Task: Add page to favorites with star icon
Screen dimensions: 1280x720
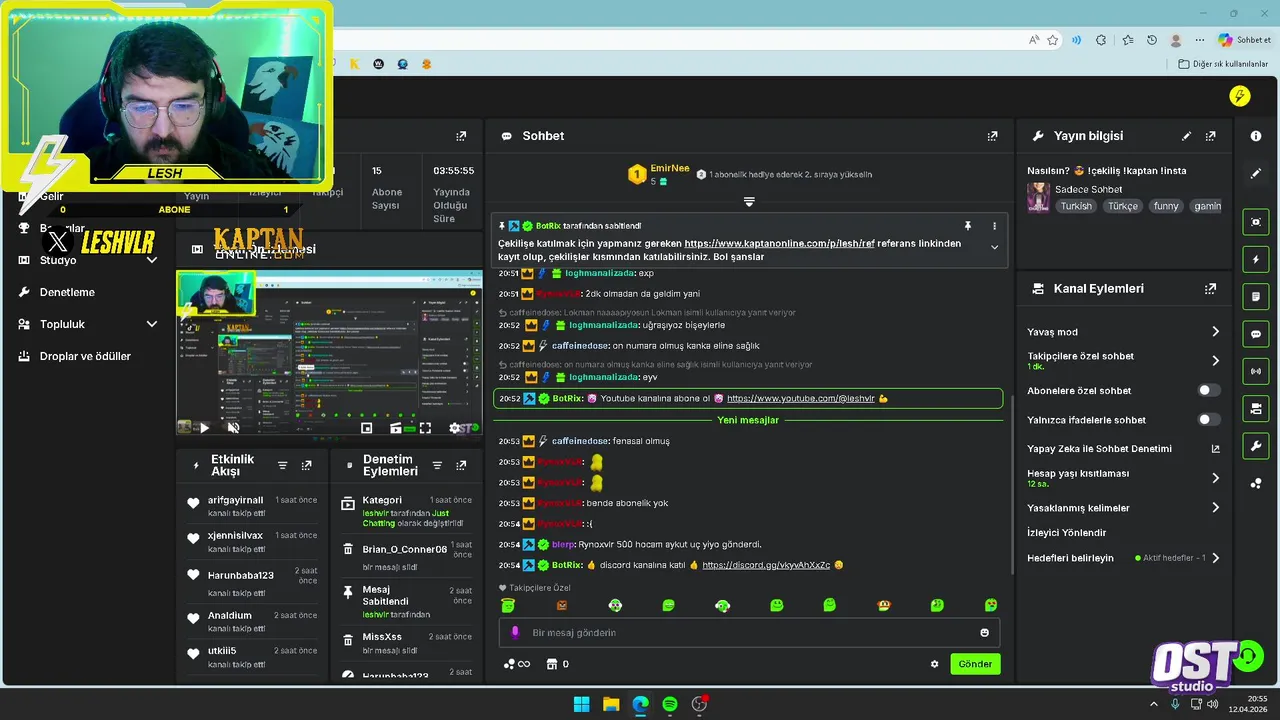Action: coord(1053,40)
